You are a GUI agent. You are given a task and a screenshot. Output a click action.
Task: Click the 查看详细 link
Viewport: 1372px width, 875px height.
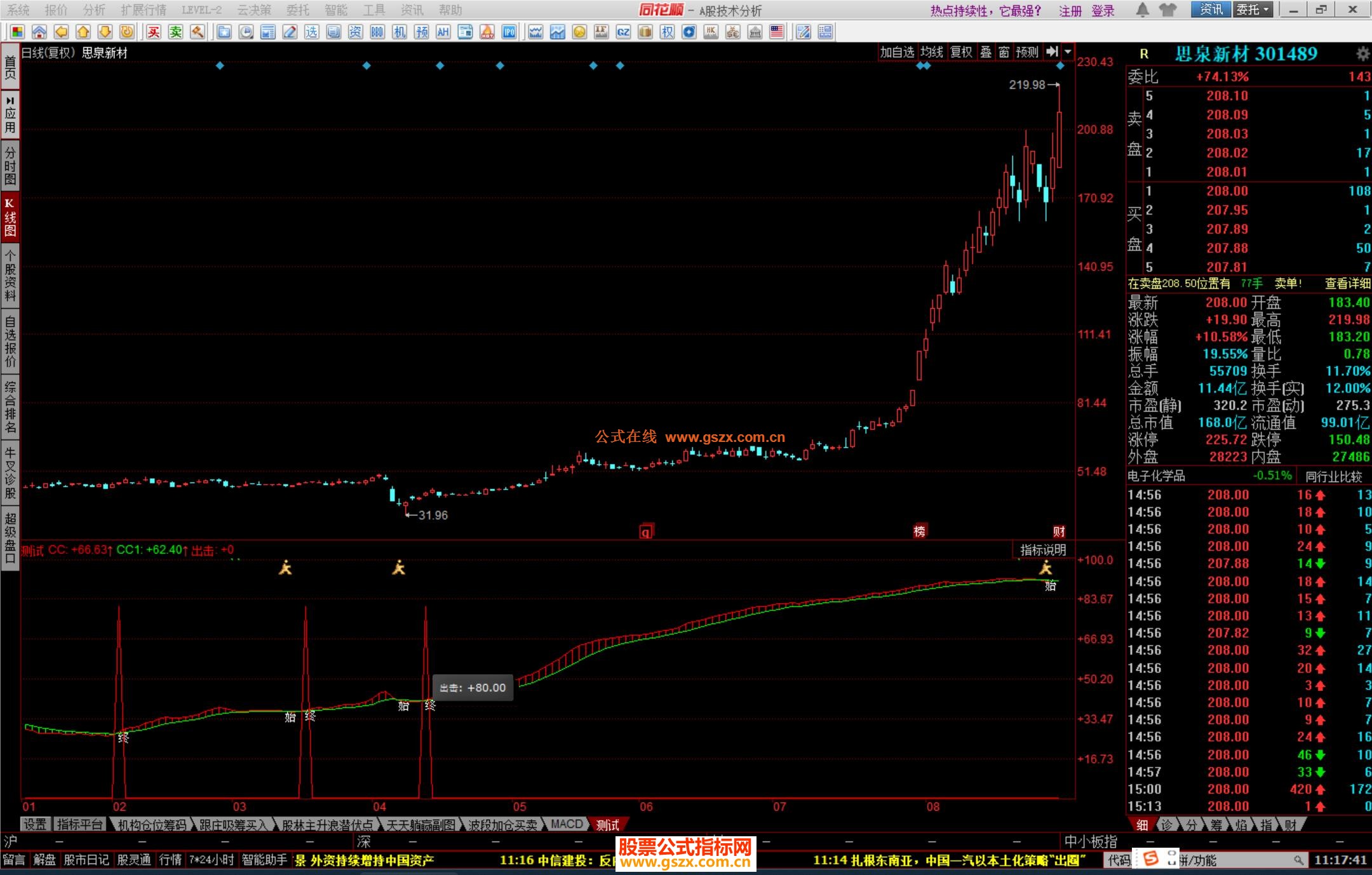coord(1347,283)
